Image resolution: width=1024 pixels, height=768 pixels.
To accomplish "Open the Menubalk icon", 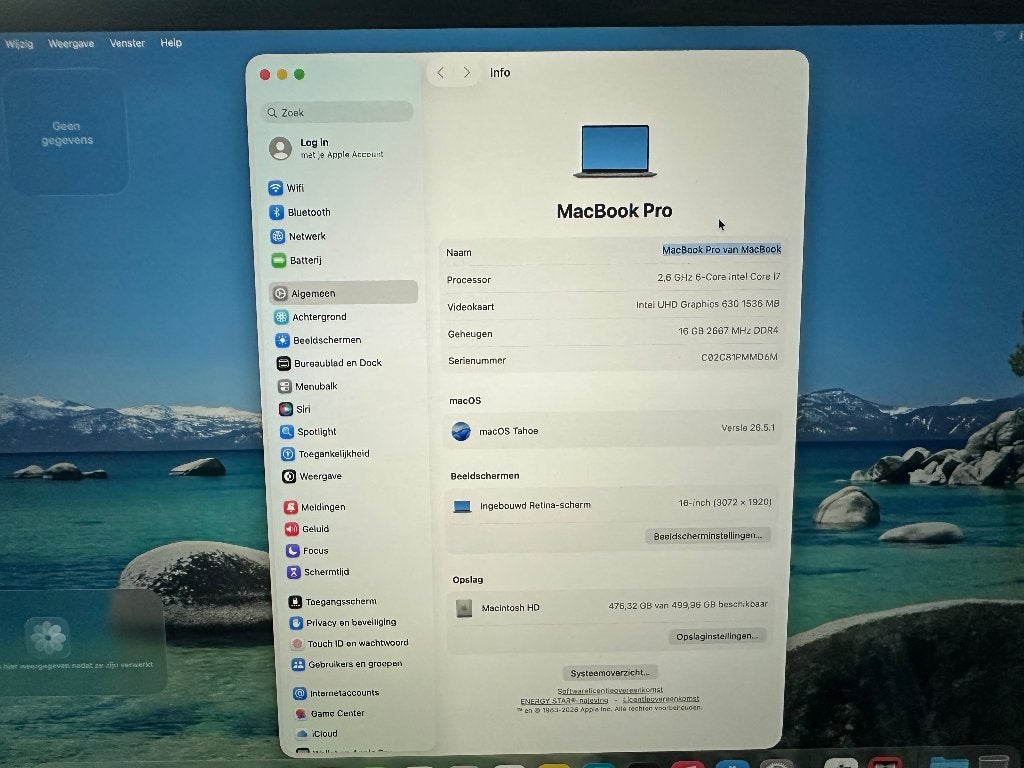I will 285,387.
